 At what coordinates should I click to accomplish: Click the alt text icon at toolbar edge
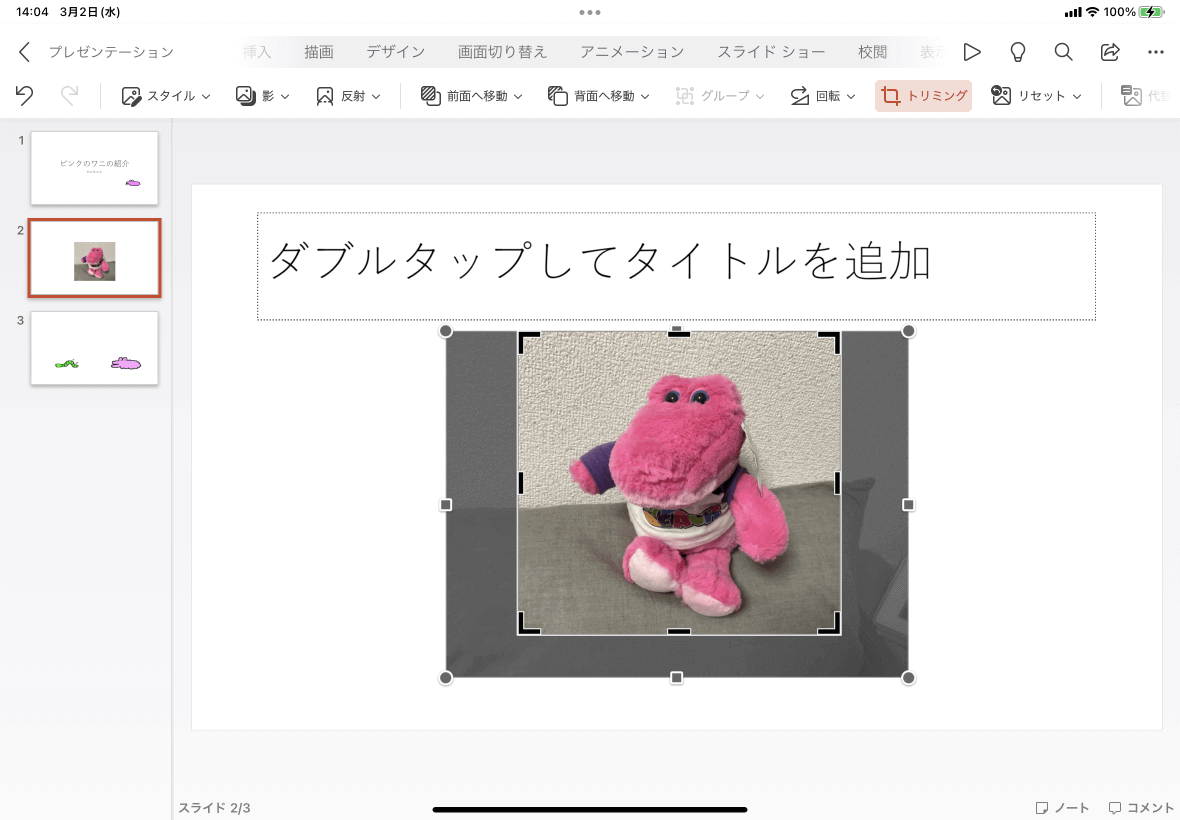coord(1131,96)
